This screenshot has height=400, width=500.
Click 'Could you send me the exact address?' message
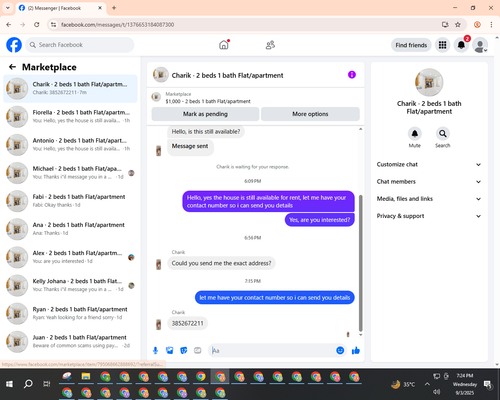tap(221, 263)
